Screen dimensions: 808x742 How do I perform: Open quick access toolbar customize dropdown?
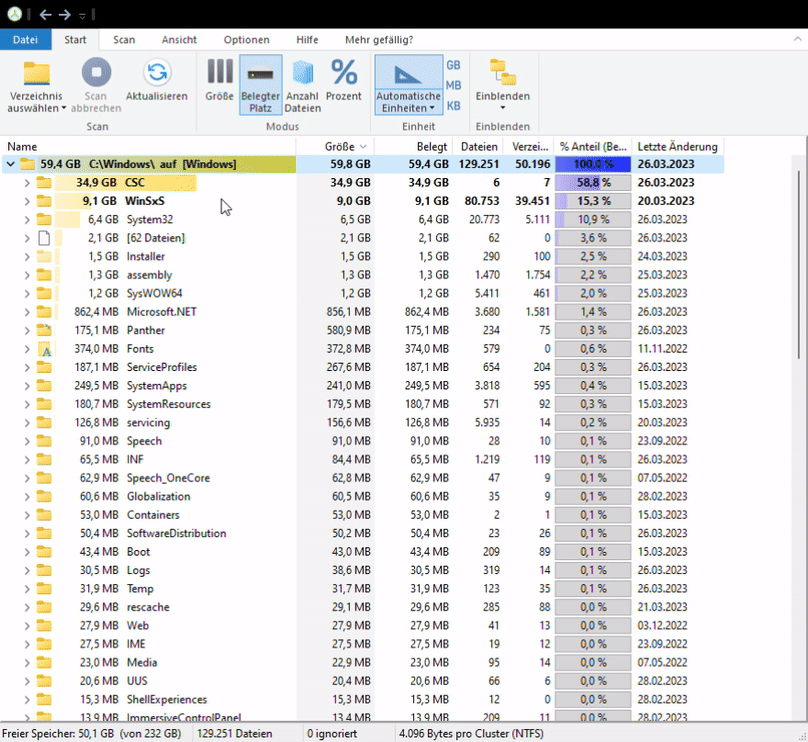82,15
